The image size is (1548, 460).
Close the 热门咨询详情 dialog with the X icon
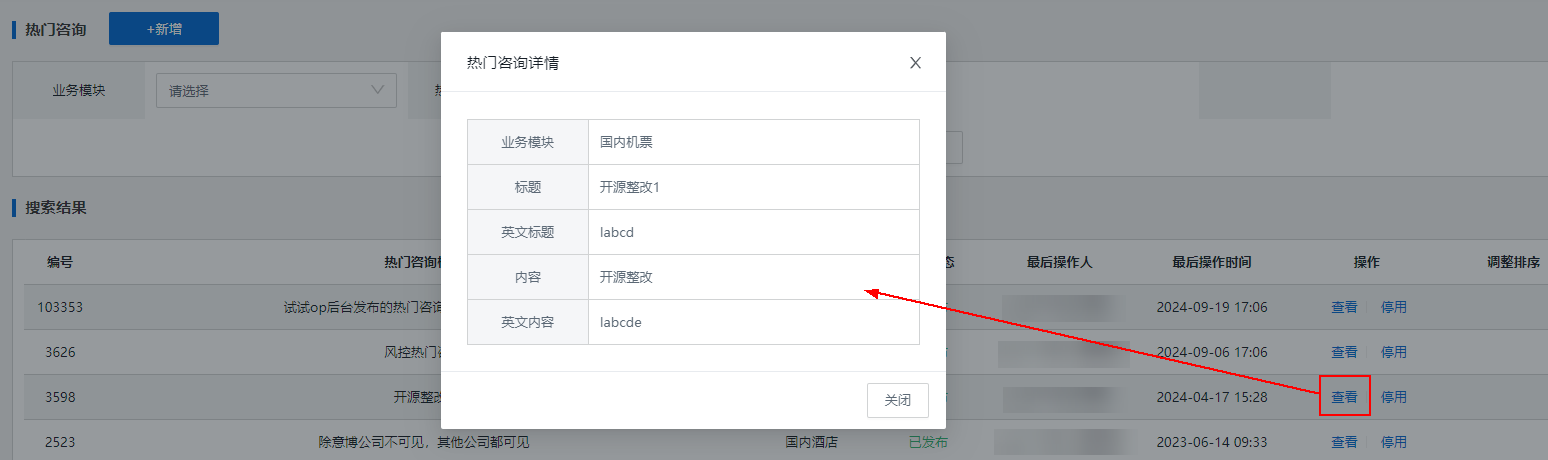pos(915,63)
